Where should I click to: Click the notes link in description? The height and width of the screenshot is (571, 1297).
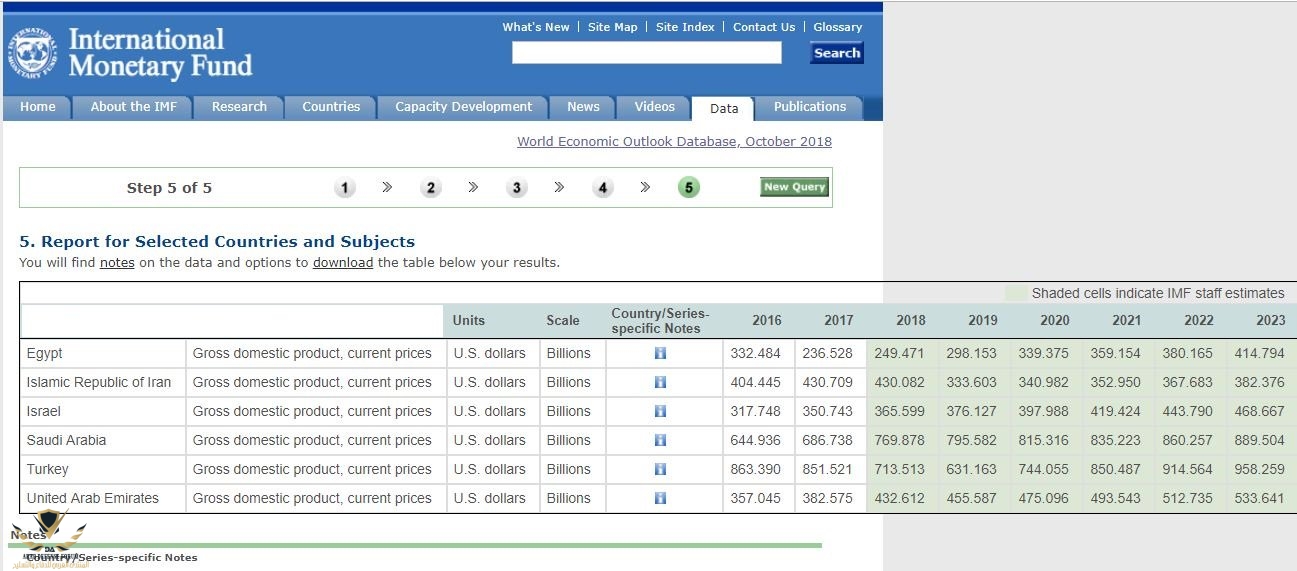click(117, 263)
